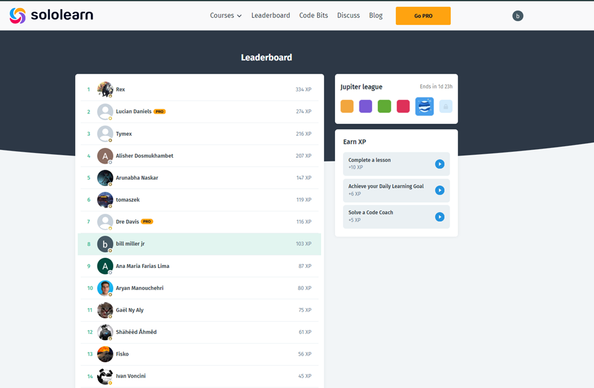Image resolution: width=594 pixels, height=388 pixels.
Task: Click the name bill miller jr
Action: (x=130, y=244)
